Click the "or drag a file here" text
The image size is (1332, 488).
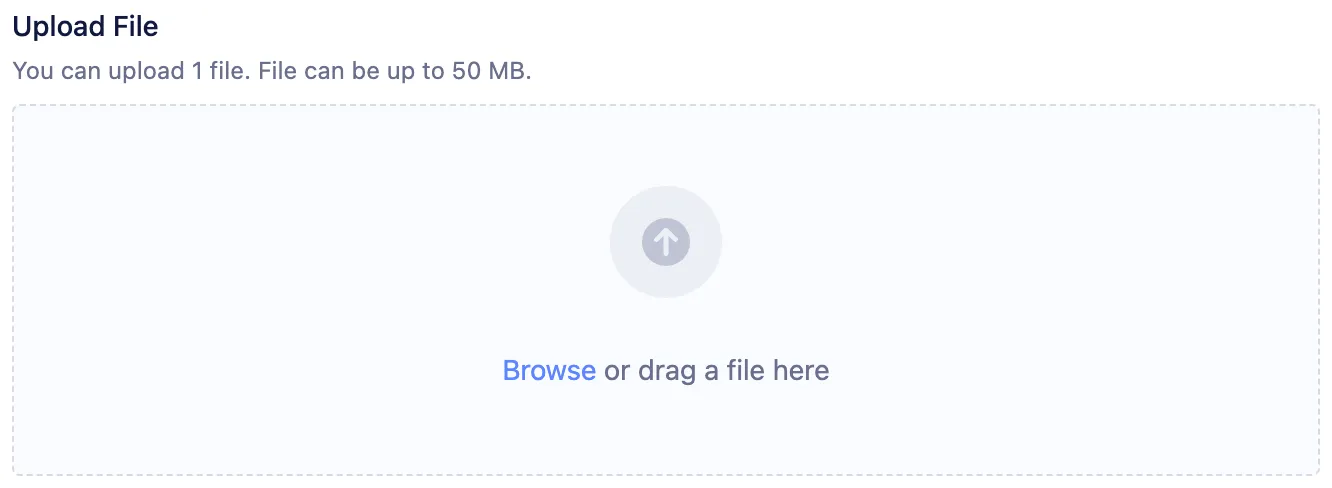(716, 371)
